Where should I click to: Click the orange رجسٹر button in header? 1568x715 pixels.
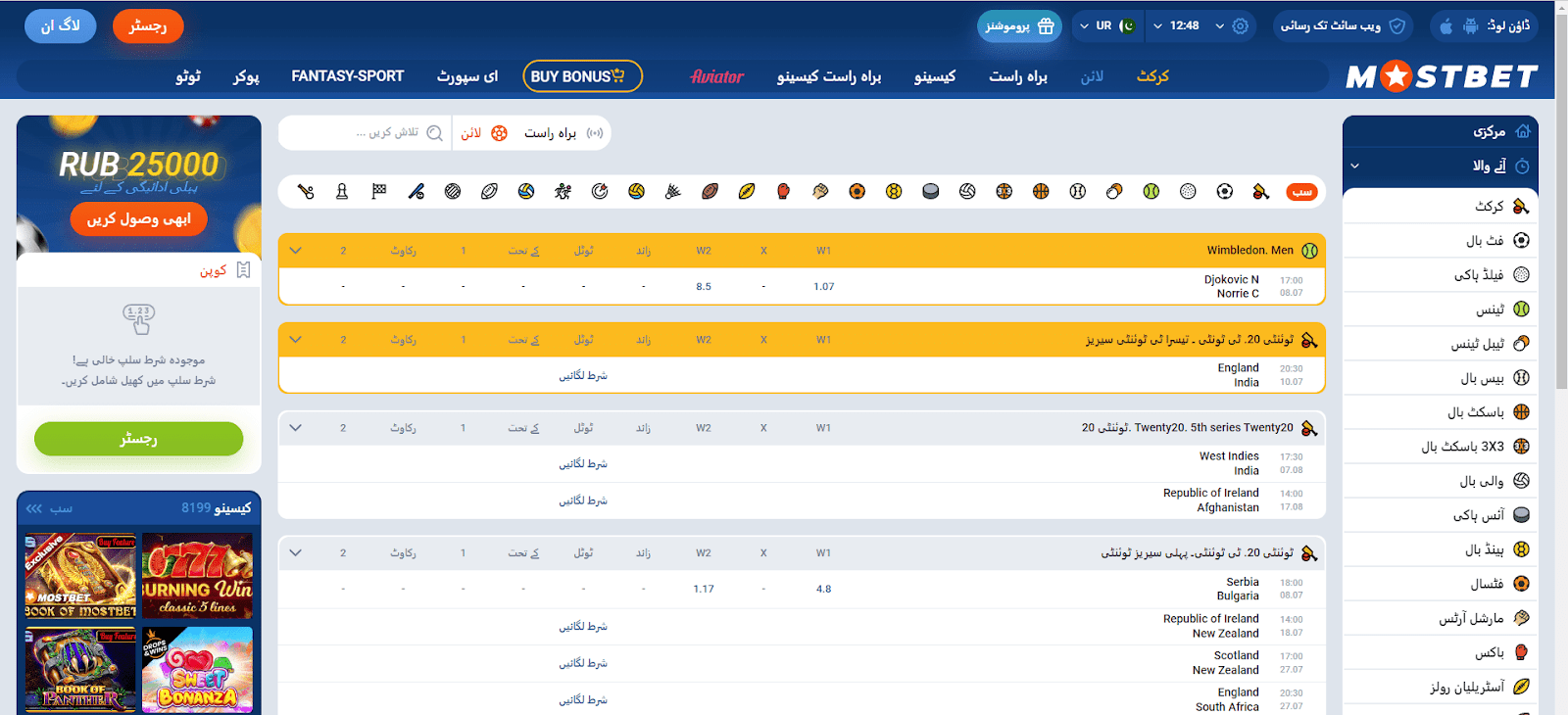pyautogui.click(x=148, y=26)
